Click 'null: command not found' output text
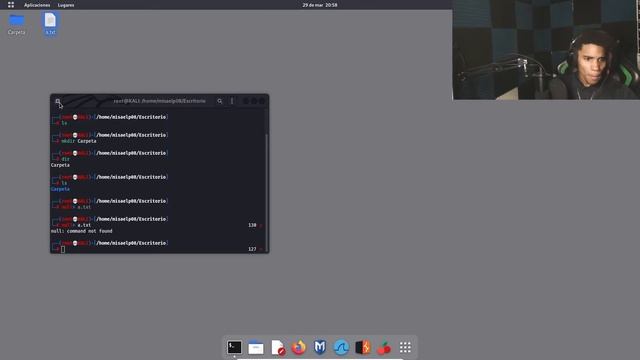Screen dimensions: 640x360 (x=81, y=231)
